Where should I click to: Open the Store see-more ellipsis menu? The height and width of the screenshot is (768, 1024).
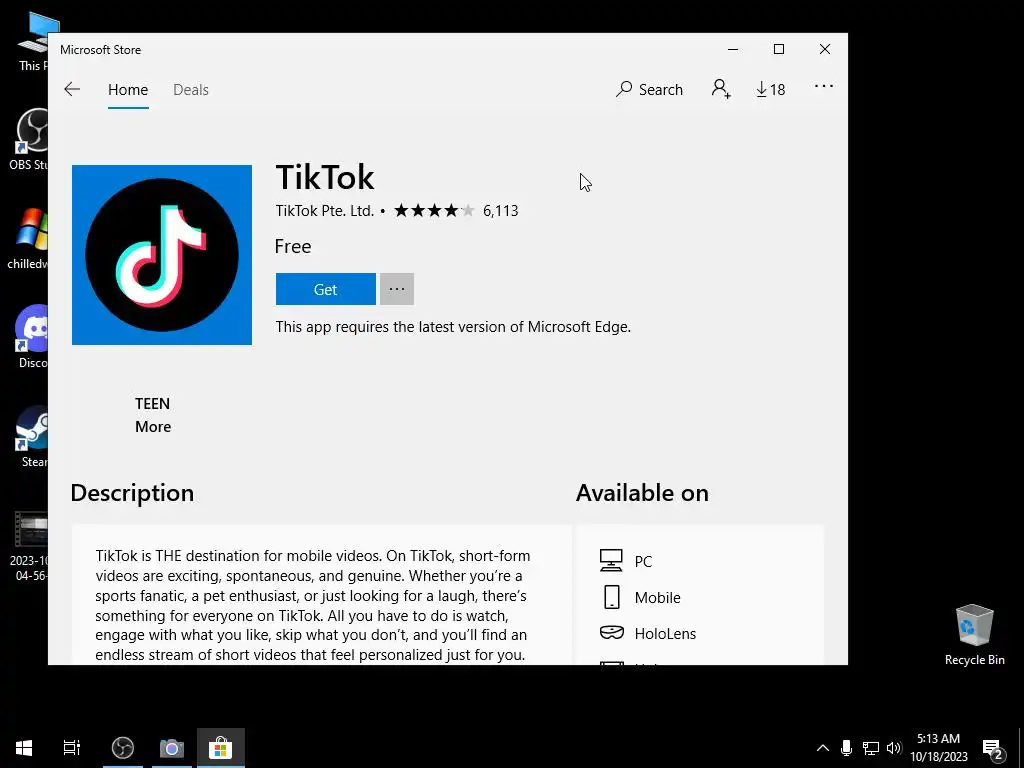click(x=824, y=86)
